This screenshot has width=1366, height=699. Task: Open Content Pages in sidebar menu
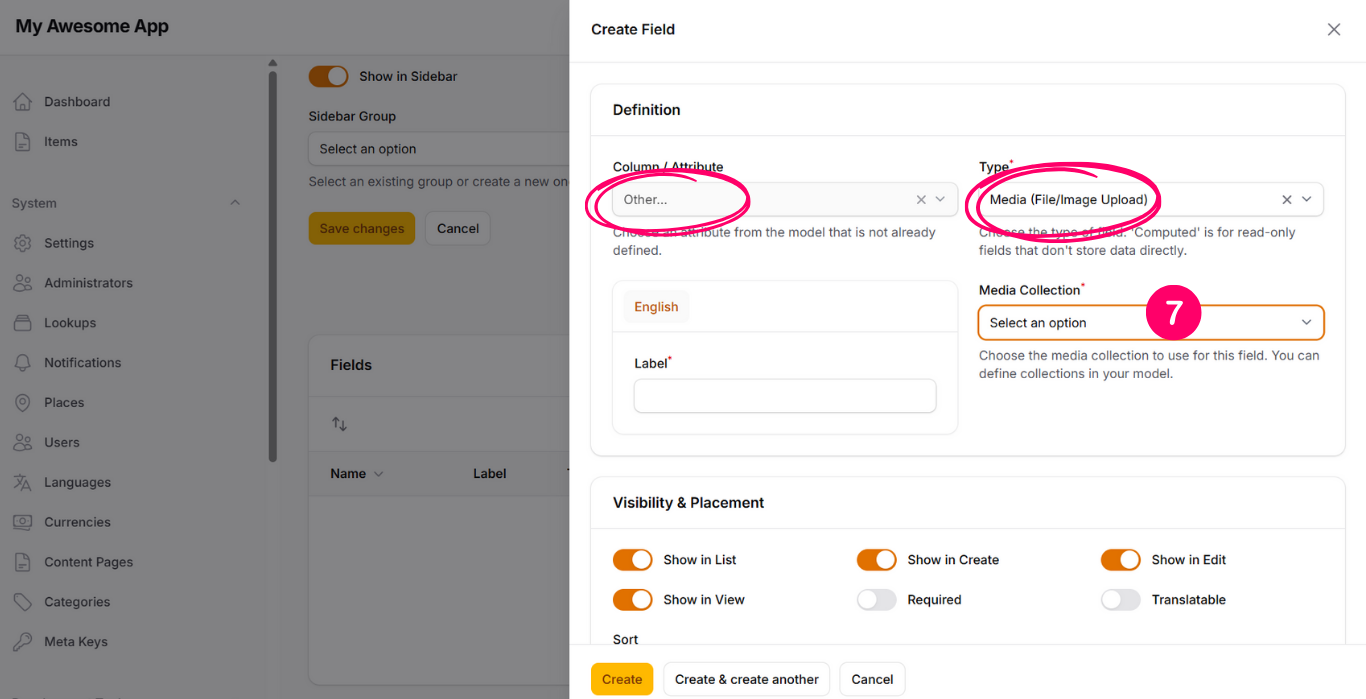88,562
